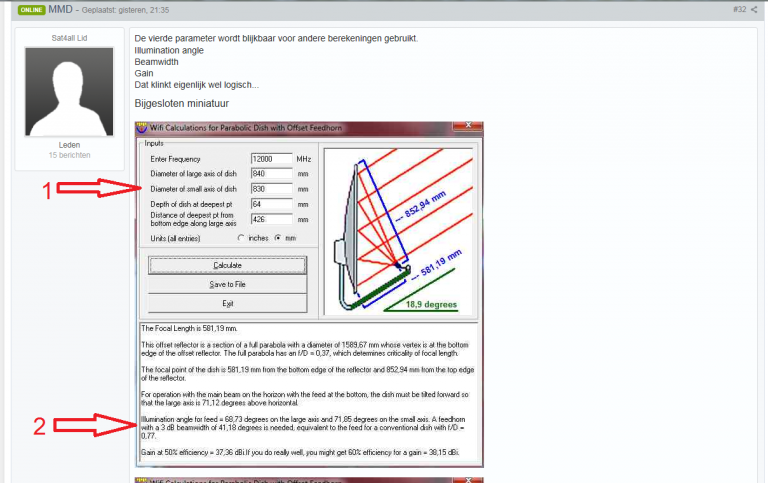The image size is (768, 483).
Task: Click the large axis diameter field
Action: point(271,174)
